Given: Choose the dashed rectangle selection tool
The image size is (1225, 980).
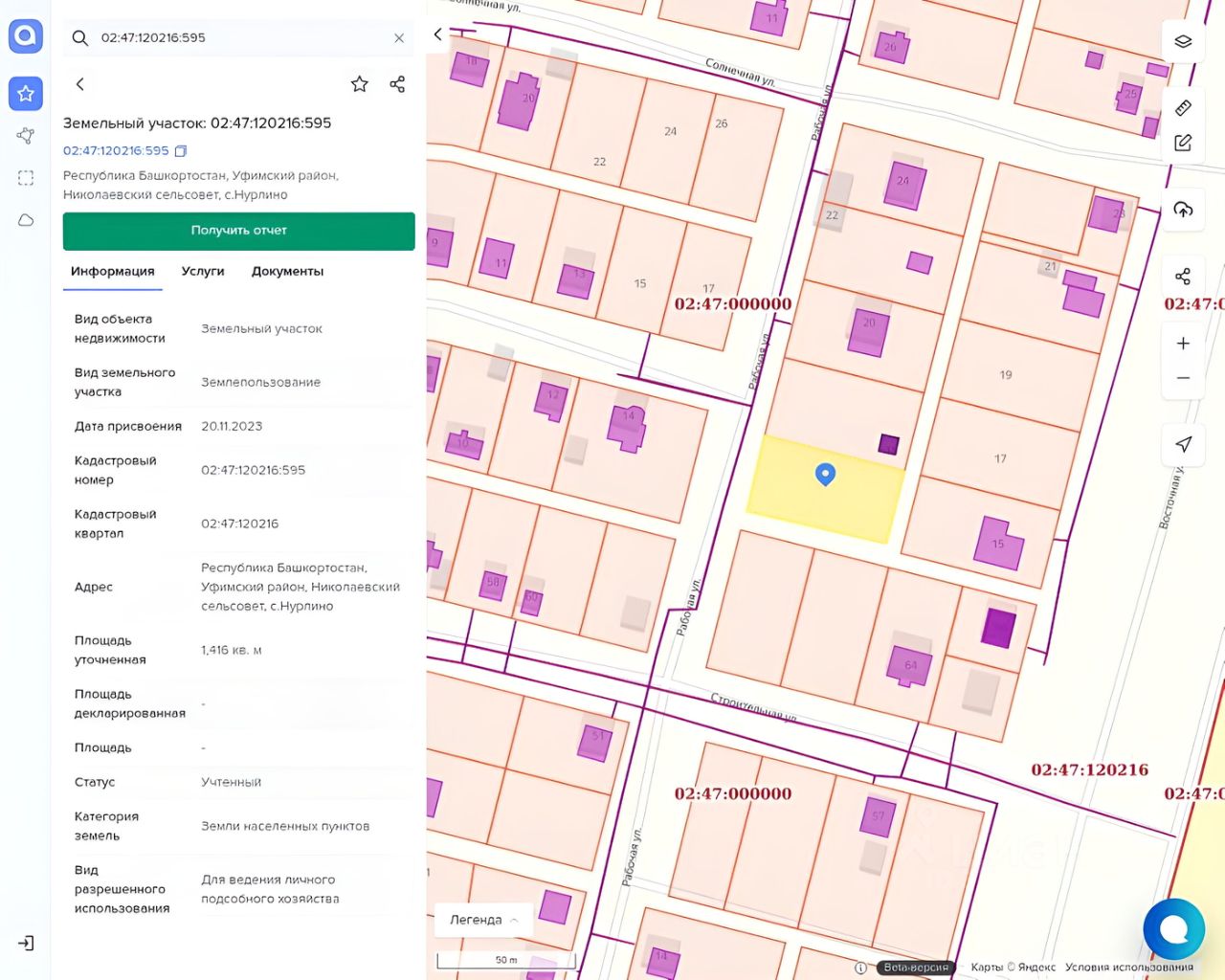Looking at the screenshot, I should [26, 178].
